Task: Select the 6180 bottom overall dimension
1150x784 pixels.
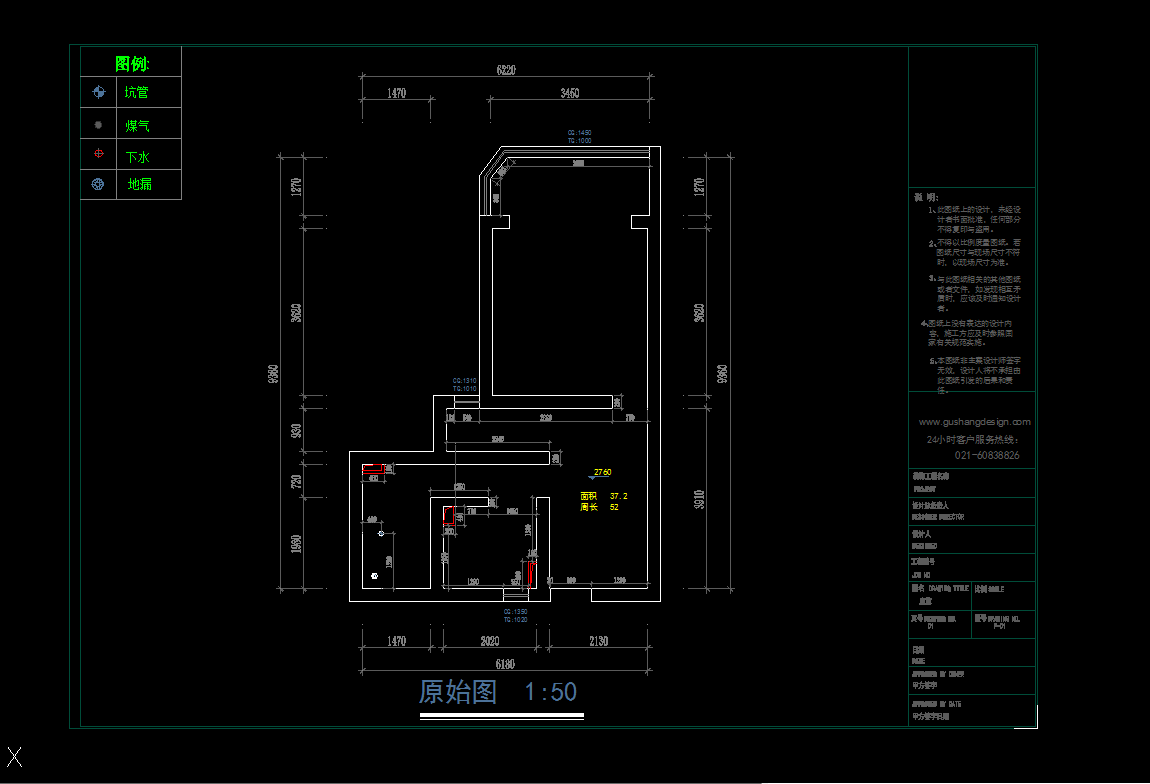Action: tap(508, 664)
